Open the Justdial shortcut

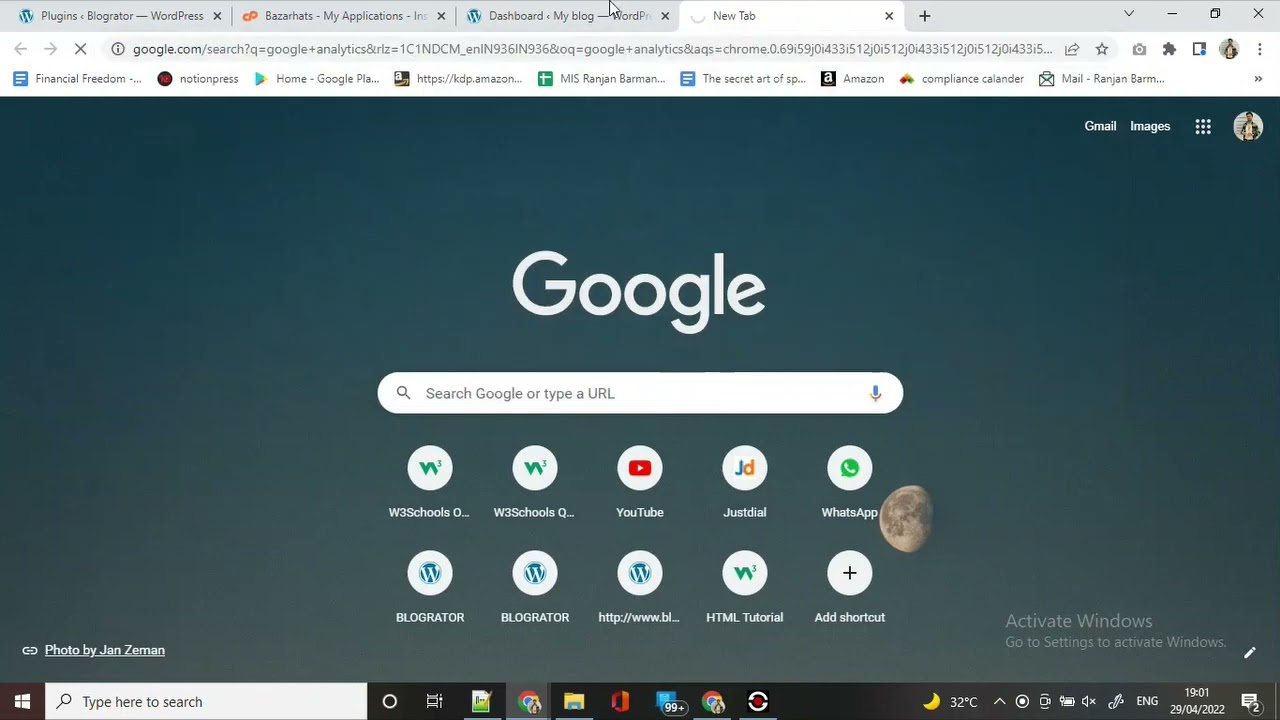[x=744, y=468]
